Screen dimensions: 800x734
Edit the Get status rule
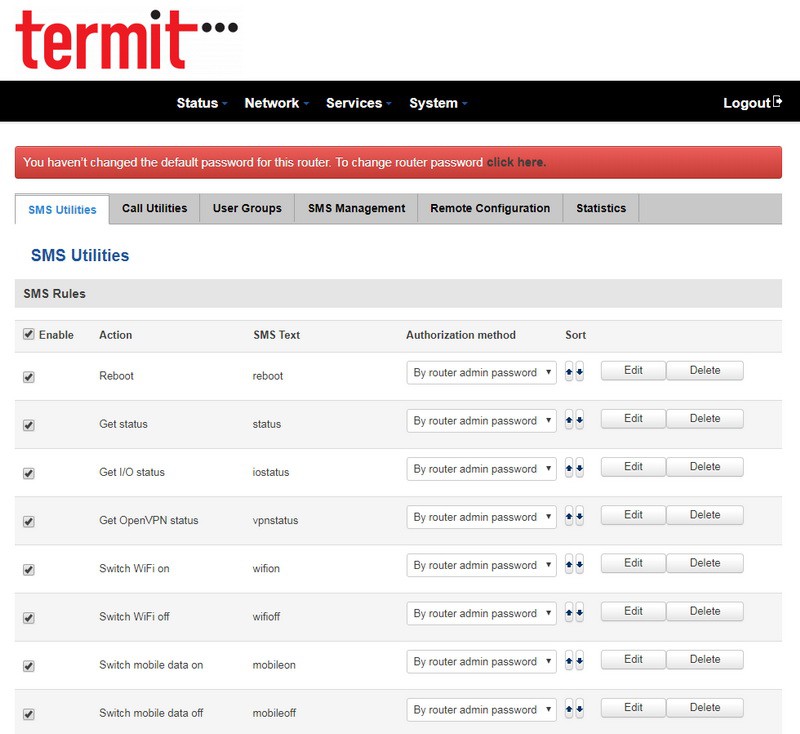[x=633, y=419]
